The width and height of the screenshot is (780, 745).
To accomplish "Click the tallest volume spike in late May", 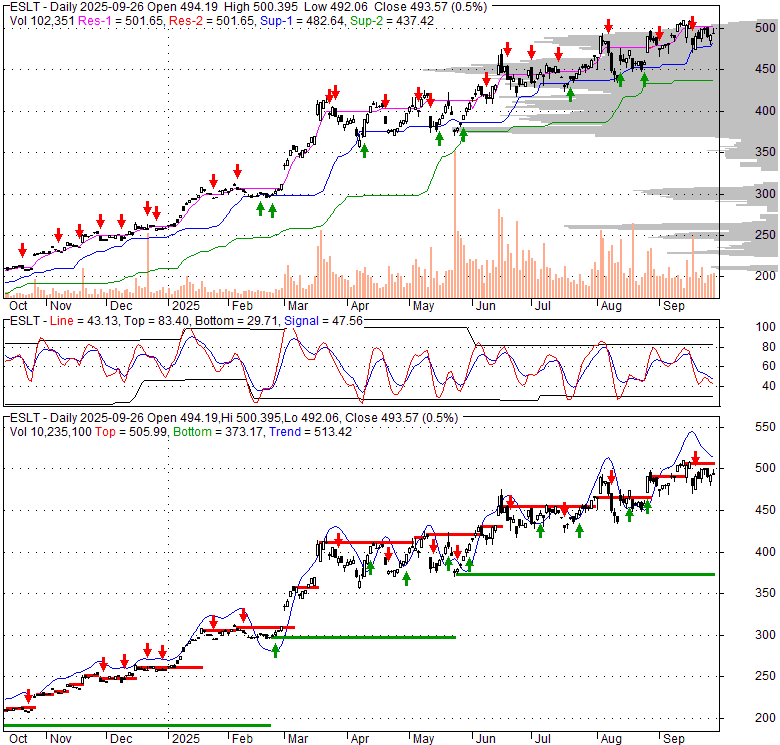I will coord(455,225).
